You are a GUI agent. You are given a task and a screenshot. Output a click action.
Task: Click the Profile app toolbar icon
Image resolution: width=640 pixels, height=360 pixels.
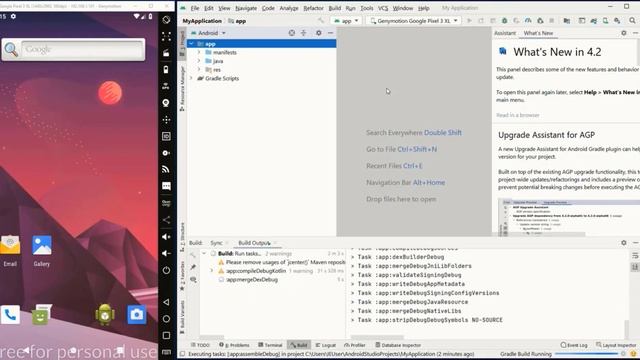point(528,20)
